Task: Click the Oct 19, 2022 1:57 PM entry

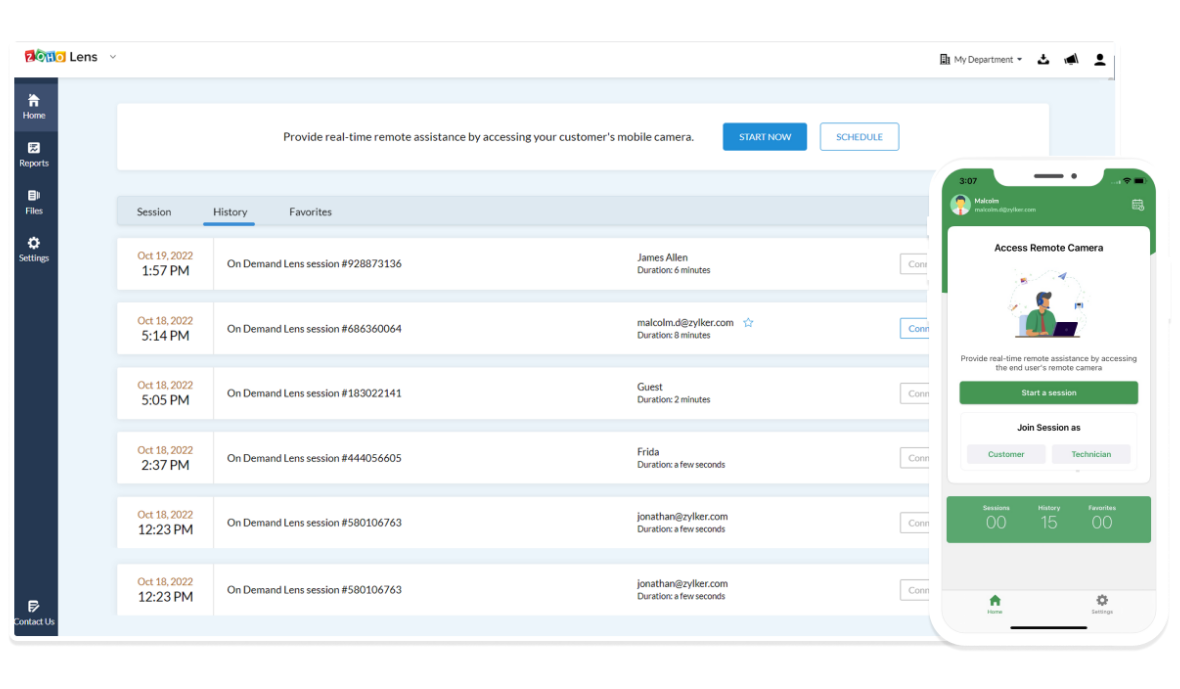Action: click(165, 264)
